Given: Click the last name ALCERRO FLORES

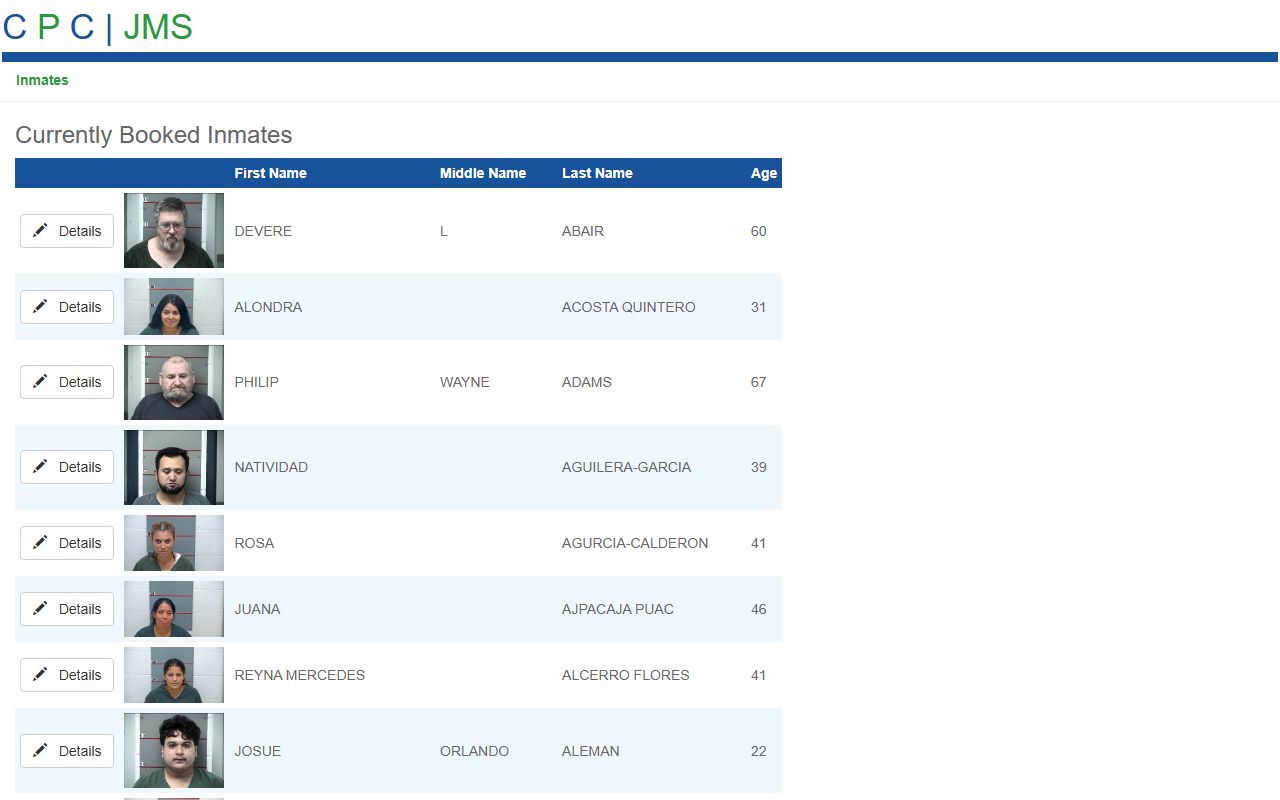Looking at the screenshot, I should tap(626, 675).
